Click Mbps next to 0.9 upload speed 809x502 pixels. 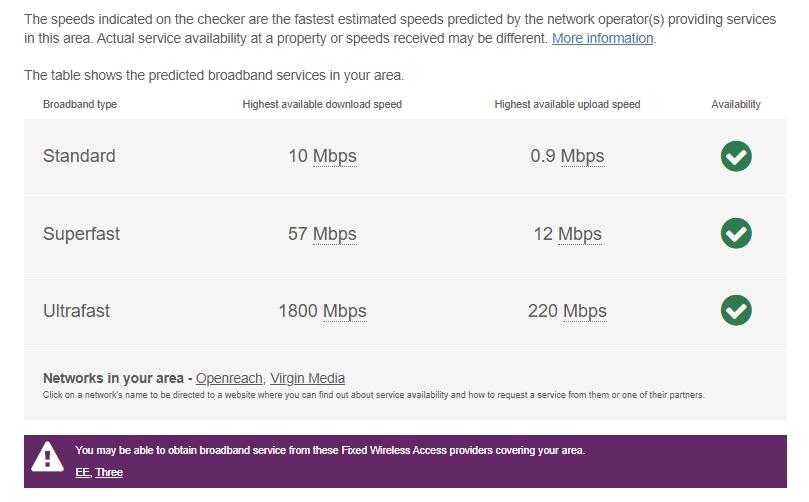[582, 156]
